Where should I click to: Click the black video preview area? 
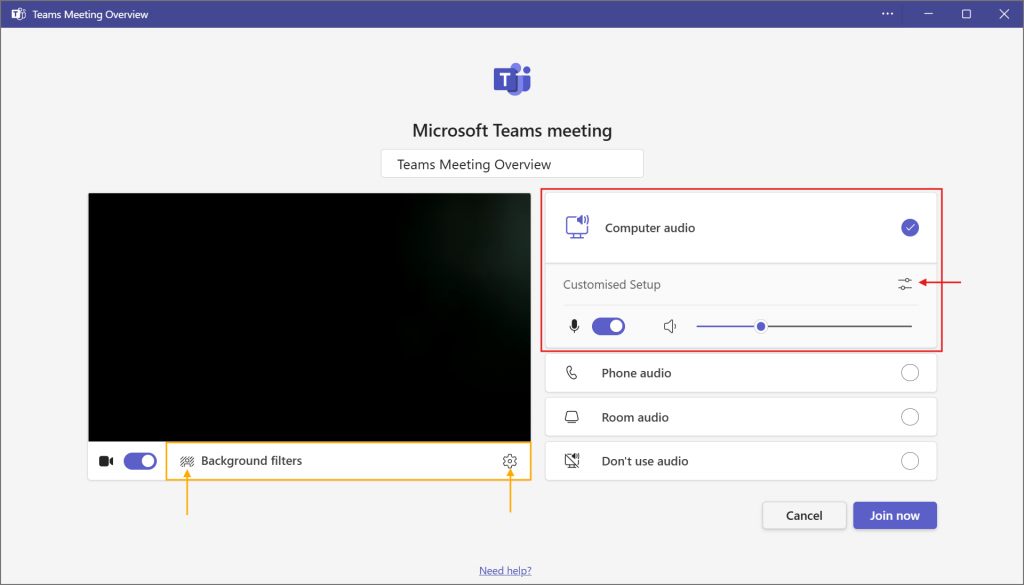coord(310,317)
